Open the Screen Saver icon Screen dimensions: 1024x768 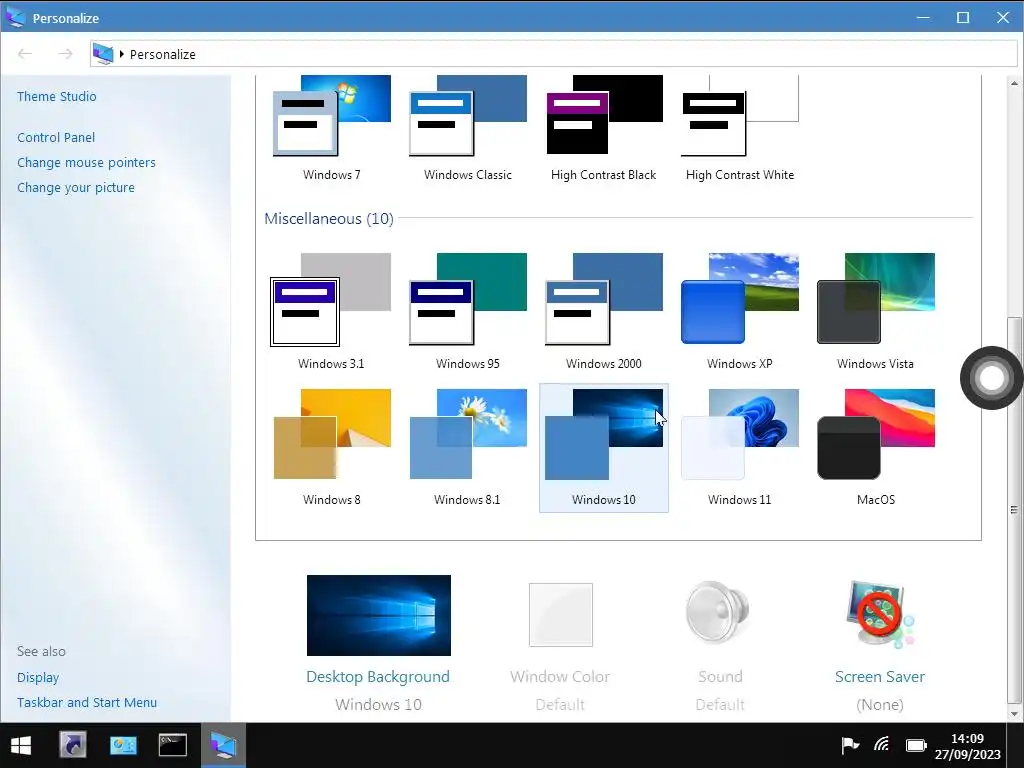point(880,615)
